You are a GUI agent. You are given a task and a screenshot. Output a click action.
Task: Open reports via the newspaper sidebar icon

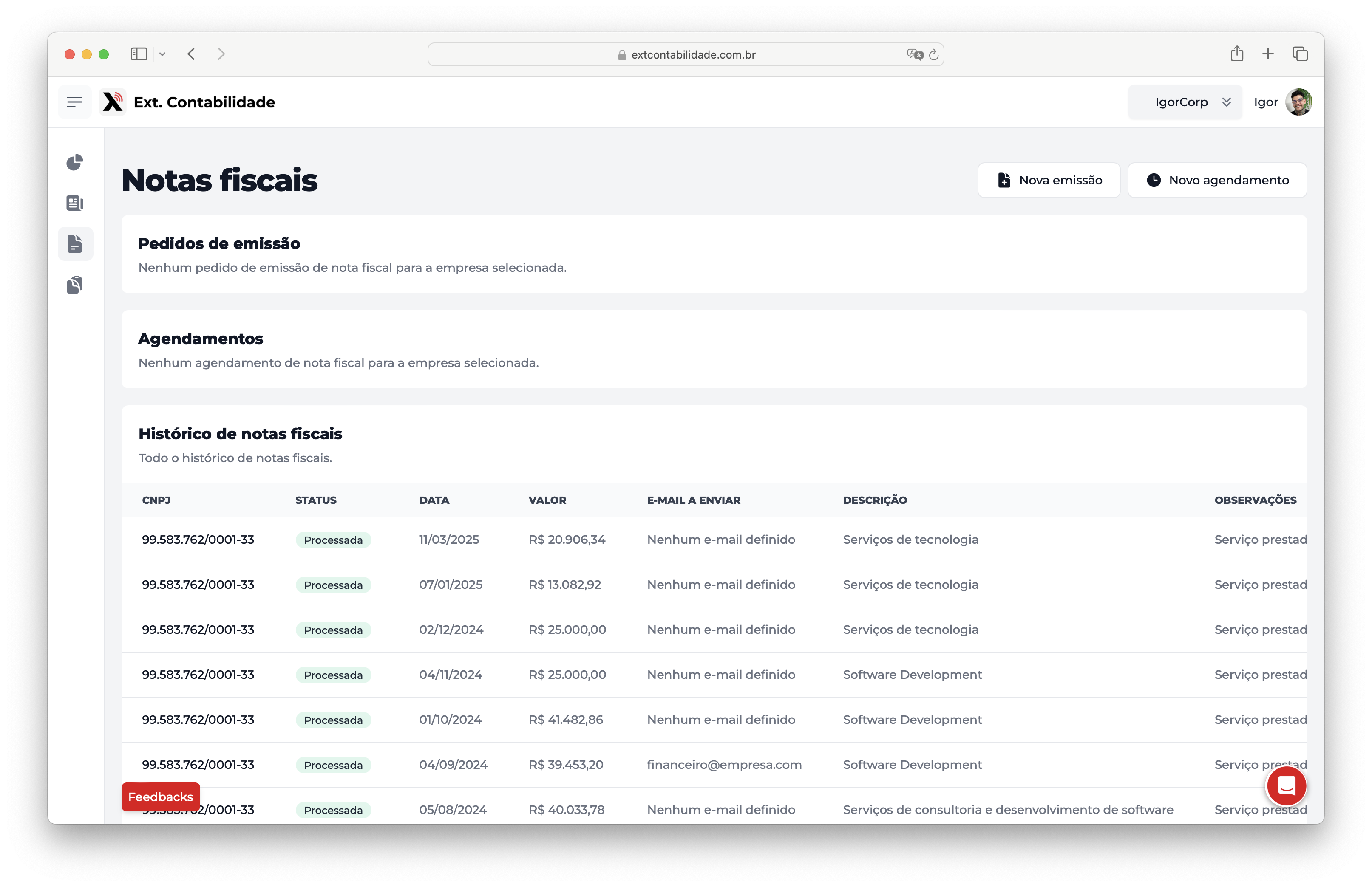[x=75, y=203]
